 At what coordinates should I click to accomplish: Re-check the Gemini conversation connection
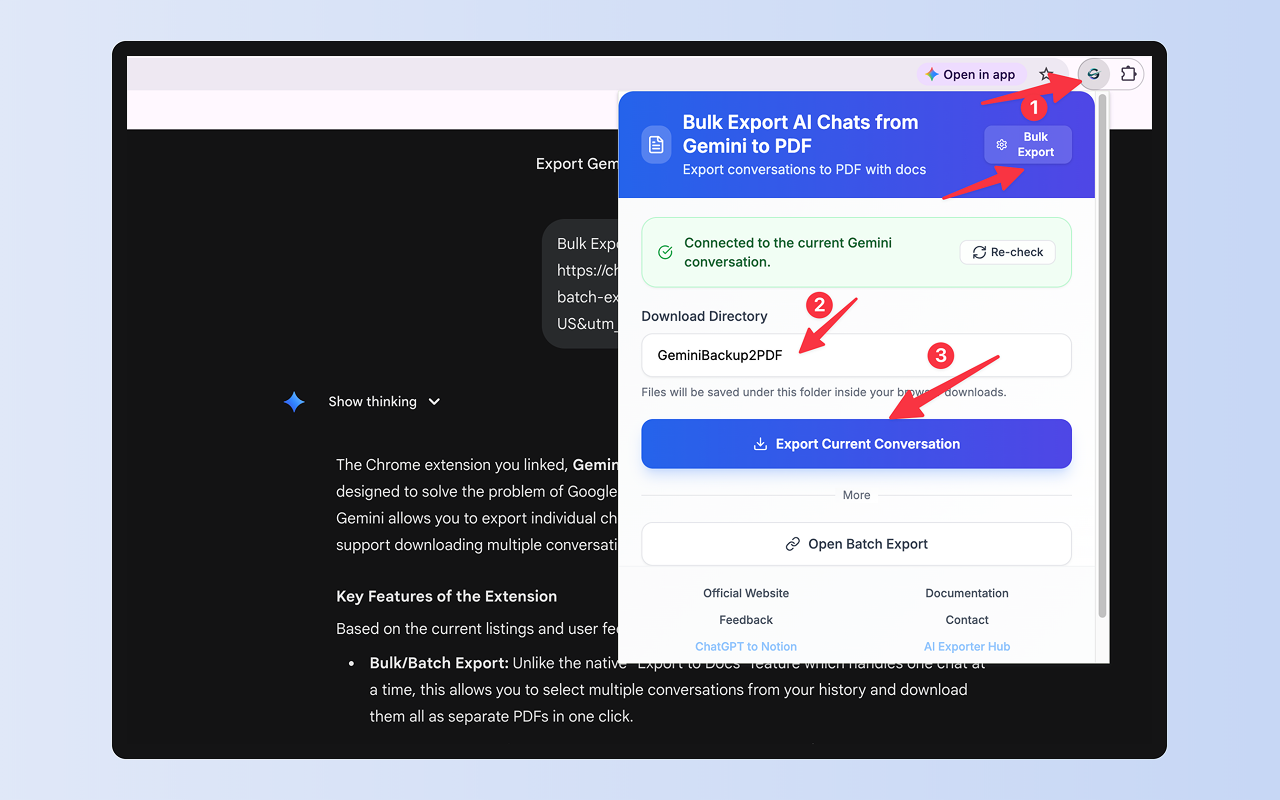1008,252
